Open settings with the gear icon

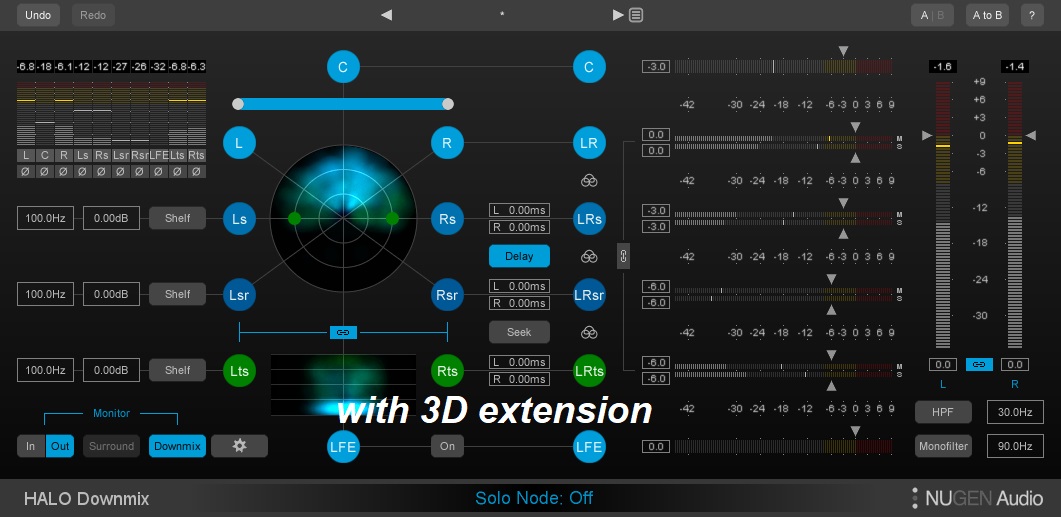tap(240, 446)
